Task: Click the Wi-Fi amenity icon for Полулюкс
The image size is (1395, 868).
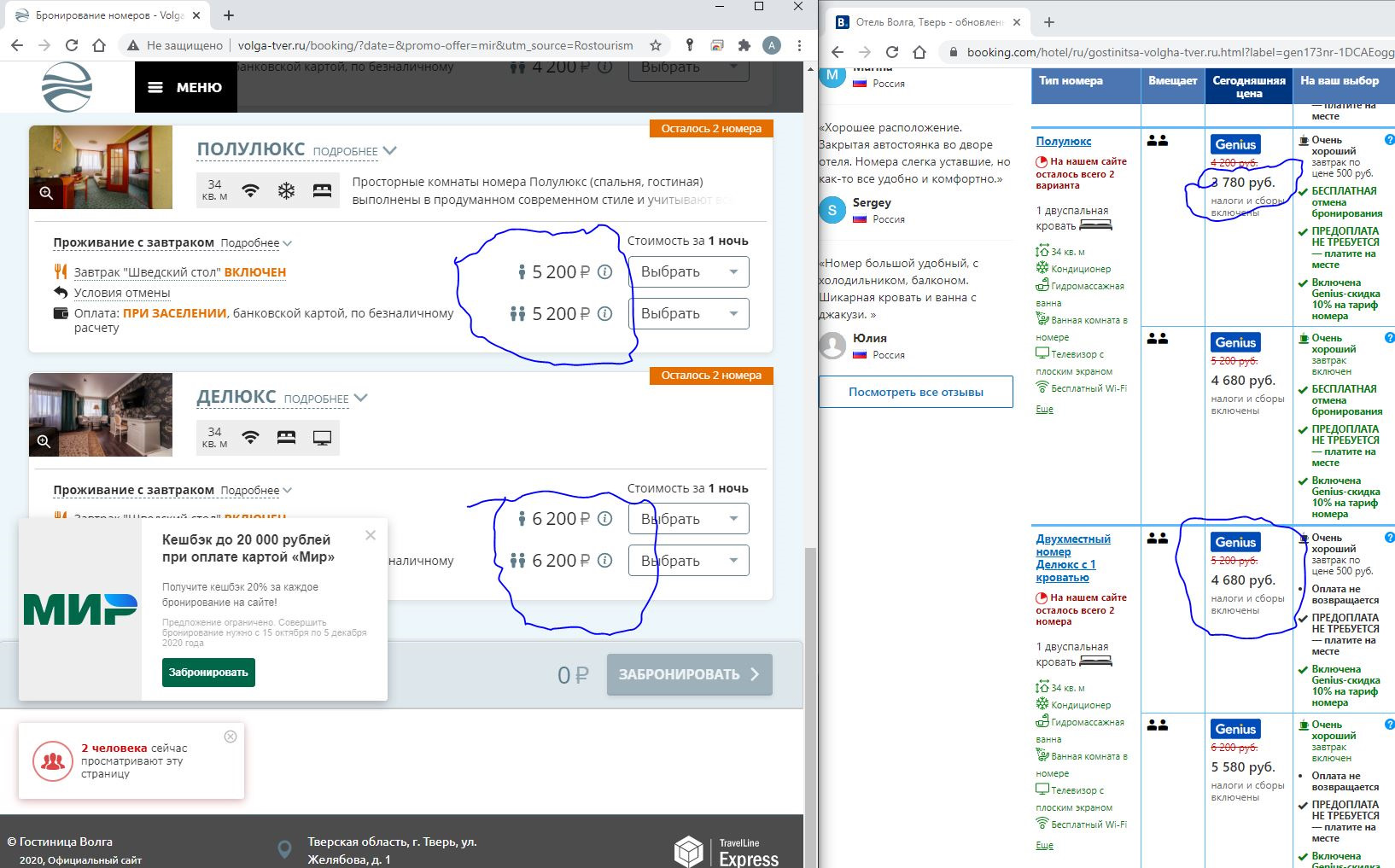Action: [250, 190]
